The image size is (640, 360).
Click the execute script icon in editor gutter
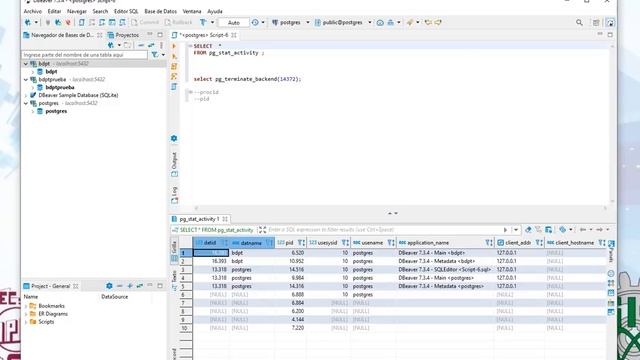point(174,67)
